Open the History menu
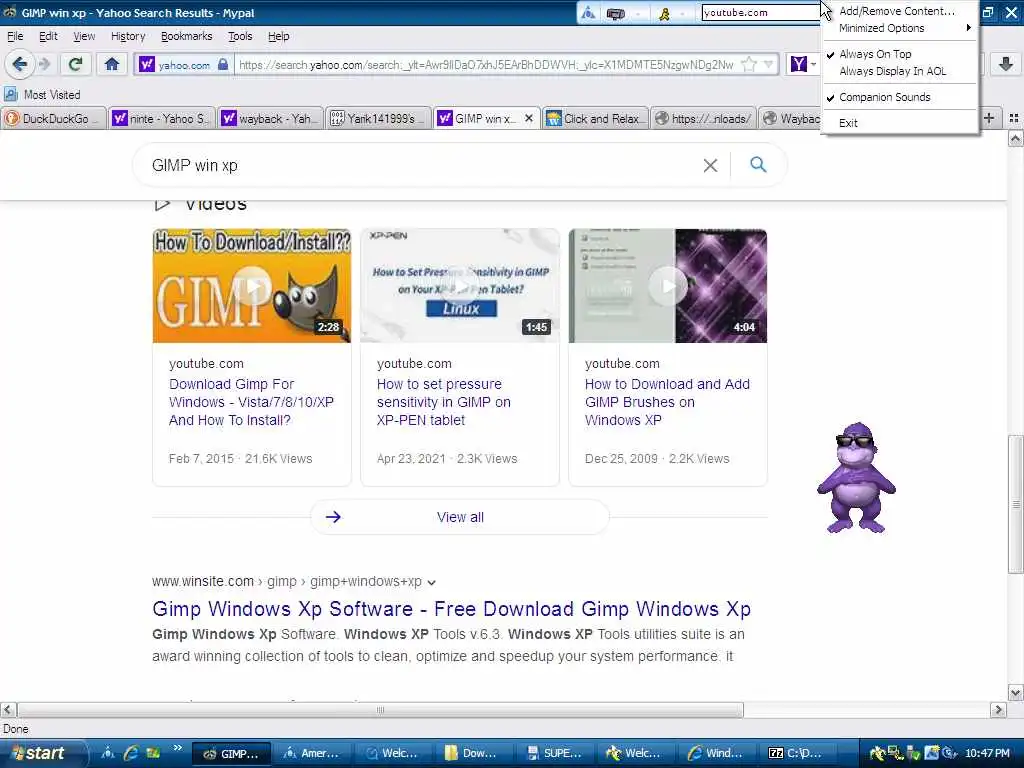The width and height of the screenshot is (1024, 768). 128,36
